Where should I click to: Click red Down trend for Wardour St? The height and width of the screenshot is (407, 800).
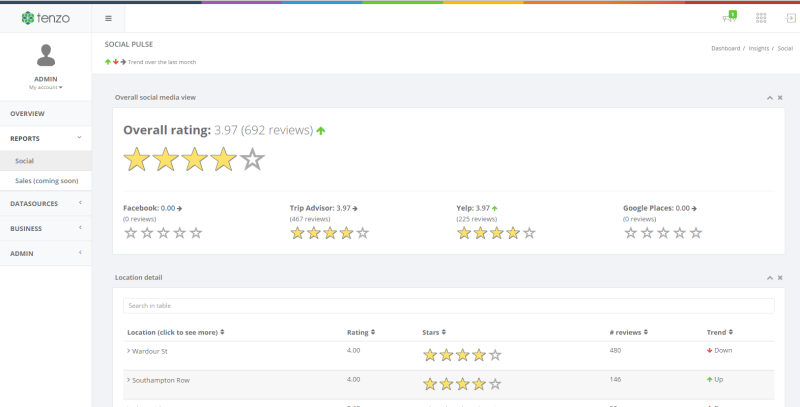719,350
